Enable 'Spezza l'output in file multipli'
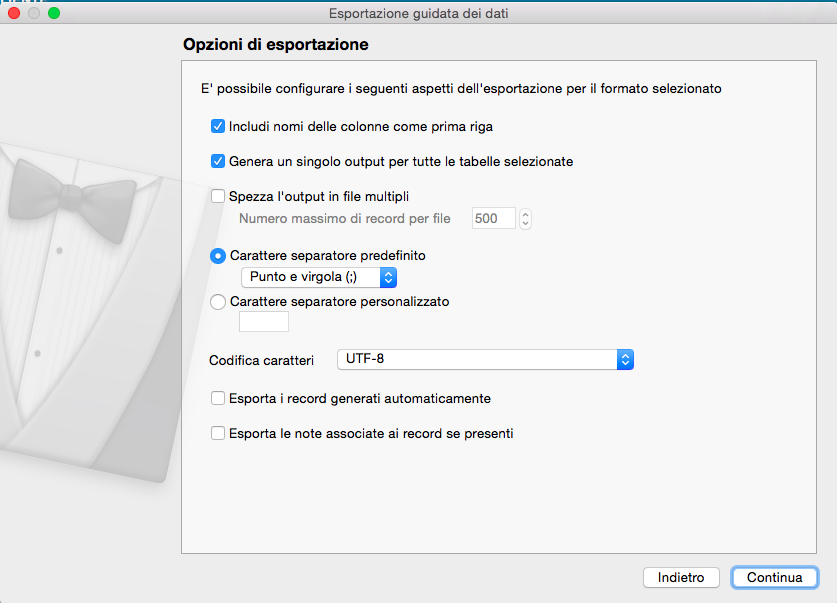This screenshot has width=837, height=603. click(x=218, y=196)
